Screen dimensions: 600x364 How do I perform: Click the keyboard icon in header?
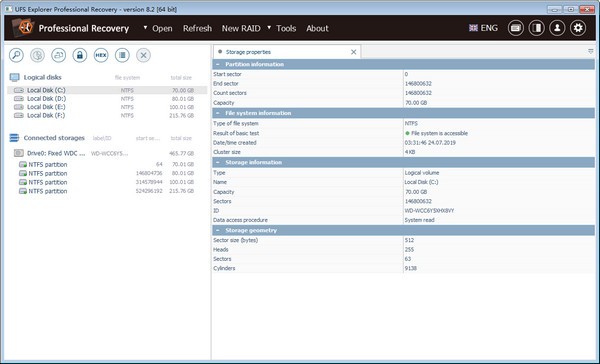pyautogui.click(x=516, y=28)
